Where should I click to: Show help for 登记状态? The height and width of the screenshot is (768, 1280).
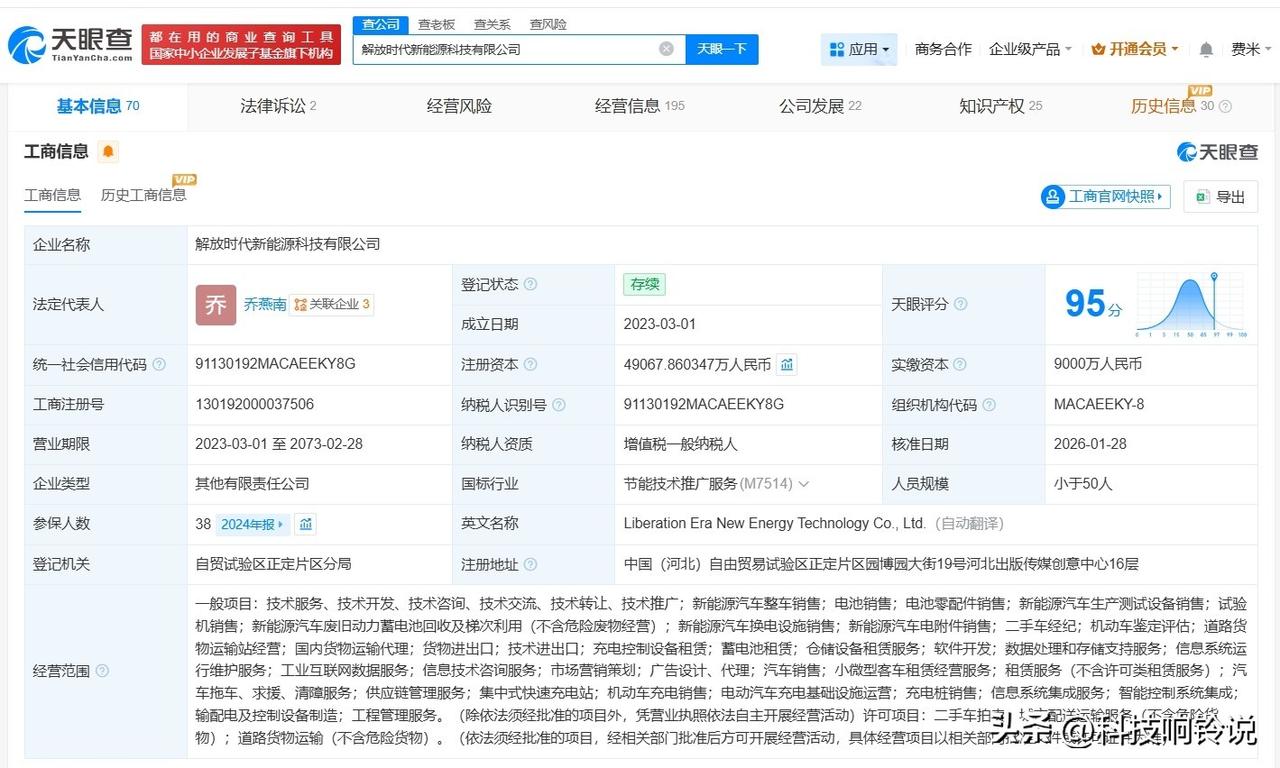click(530, 285)
